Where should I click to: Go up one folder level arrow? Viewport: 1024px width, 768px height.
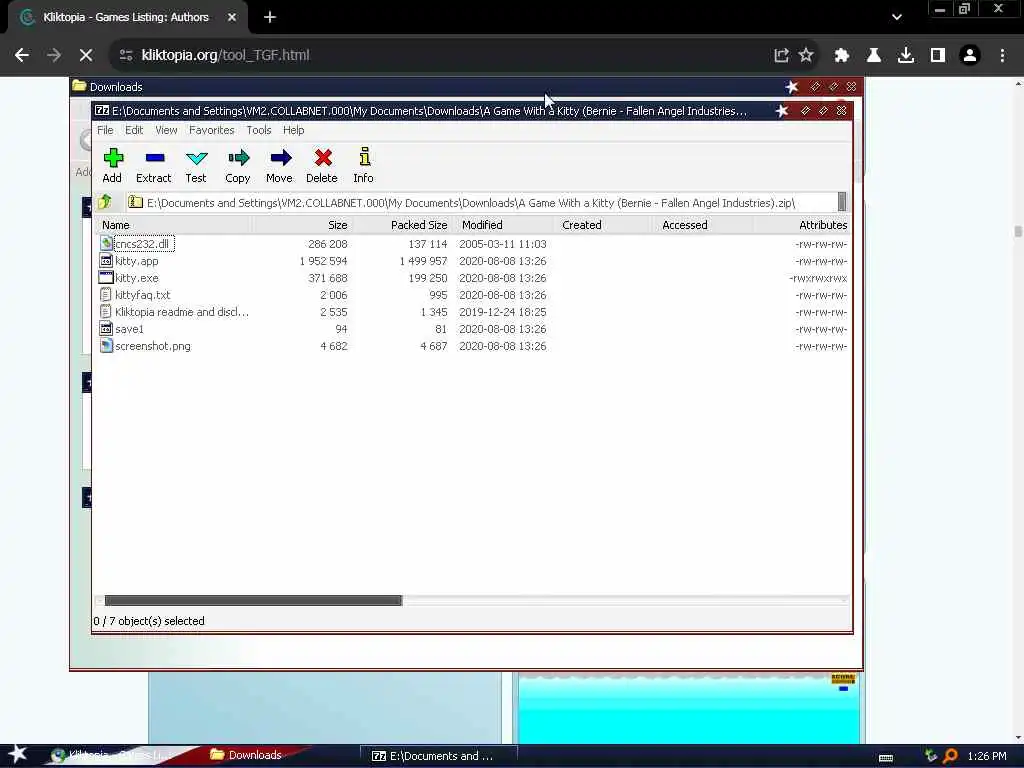coord(105,202)
